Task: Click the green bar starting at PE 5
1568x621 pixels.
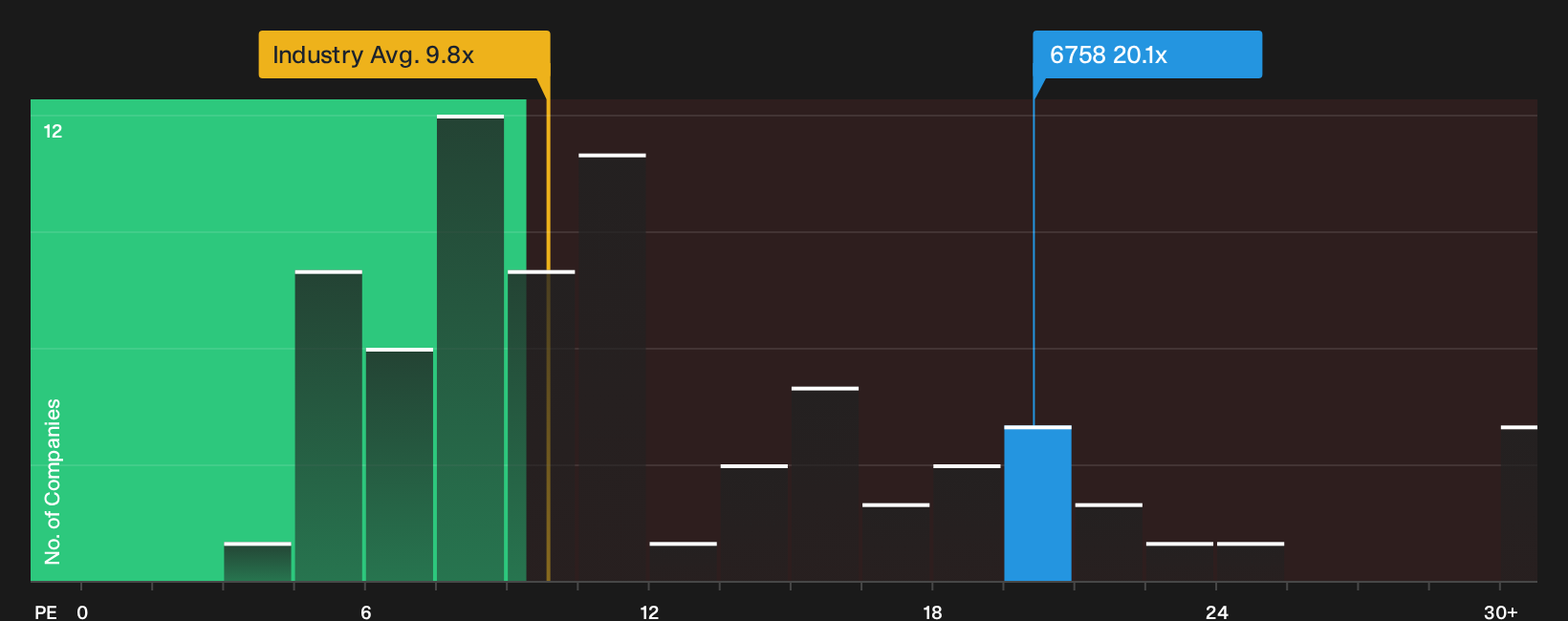Action: [x=329, y=426]
